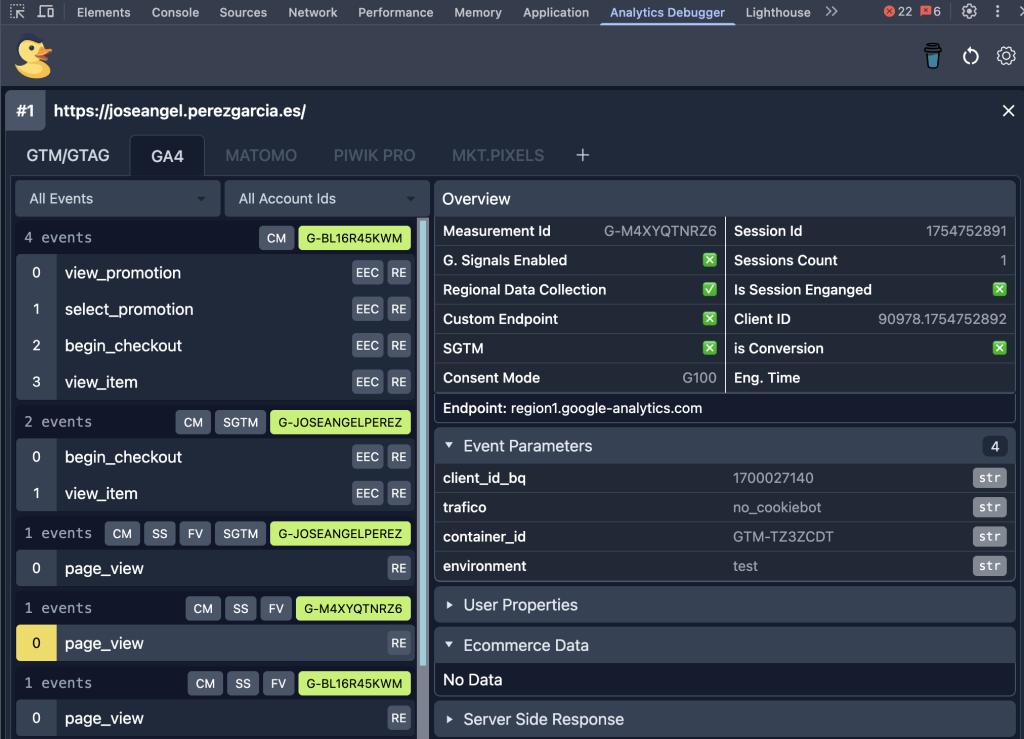Toggle Regional Data Collection checkmark
Viewport: 1024px width, 739px height.
click(710, 289)
